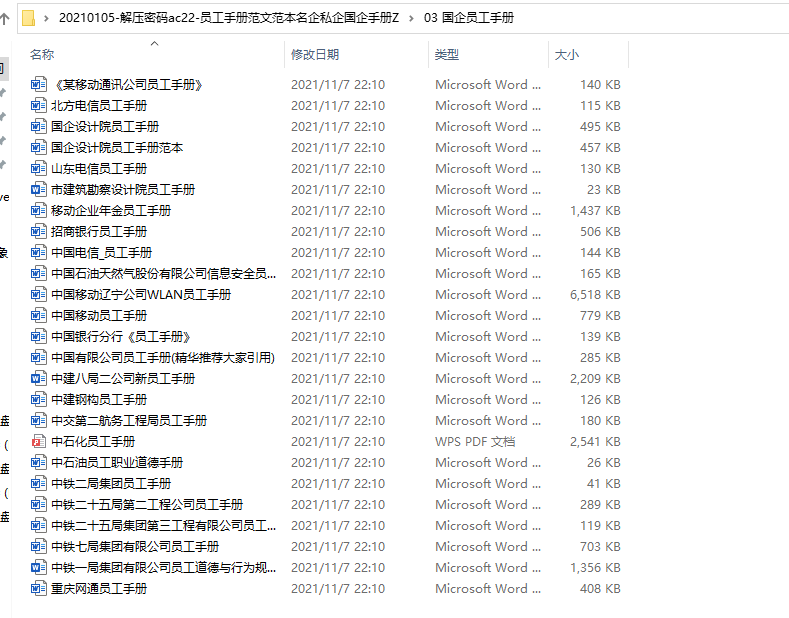Sort files by 类型 column header
The height and width of the screenshot is (618, 789).
pos(447,54)
